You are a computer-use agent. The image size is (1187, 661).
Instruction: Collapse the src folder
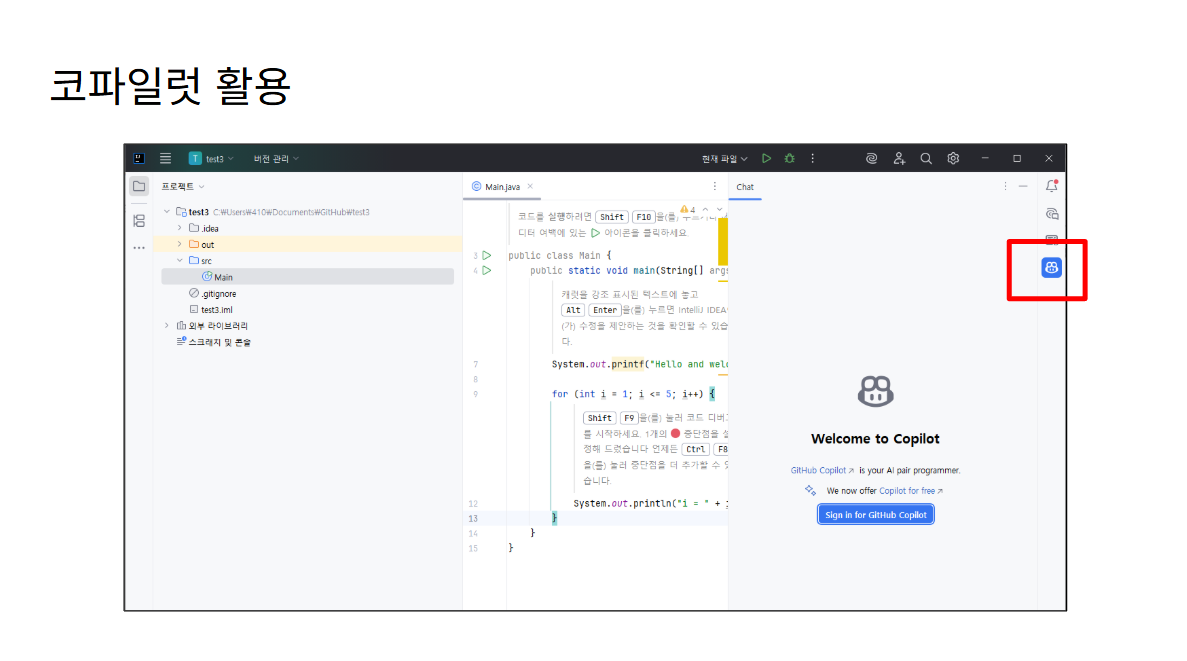(x=179, y=260)
